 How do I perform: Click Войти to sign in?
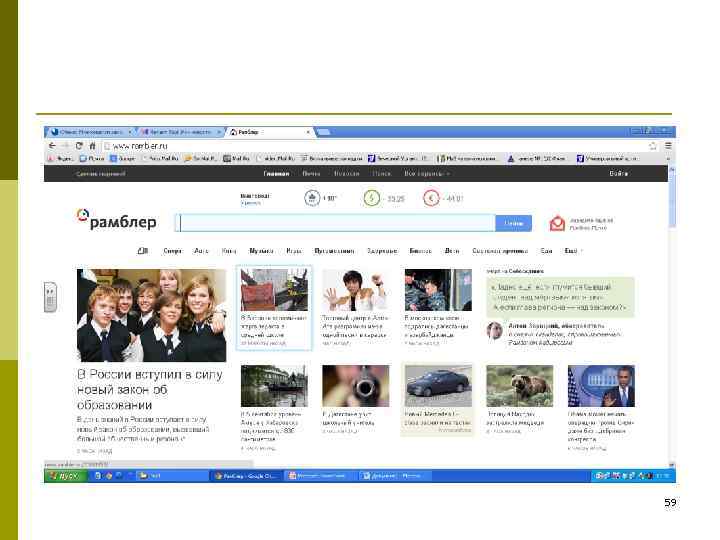point(619,174)
